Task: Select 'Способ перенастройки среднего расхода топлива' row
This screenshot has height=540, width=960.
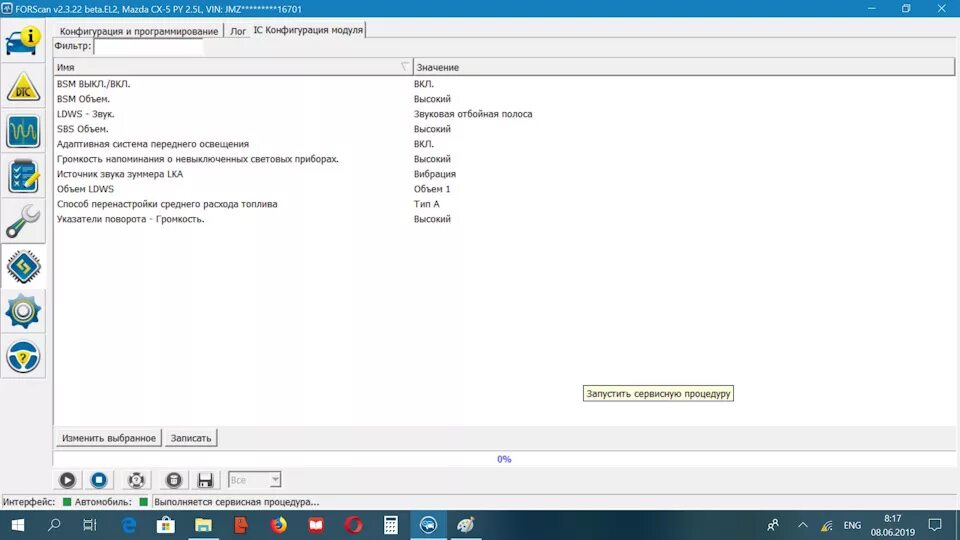Action: (x=504, y=204)
